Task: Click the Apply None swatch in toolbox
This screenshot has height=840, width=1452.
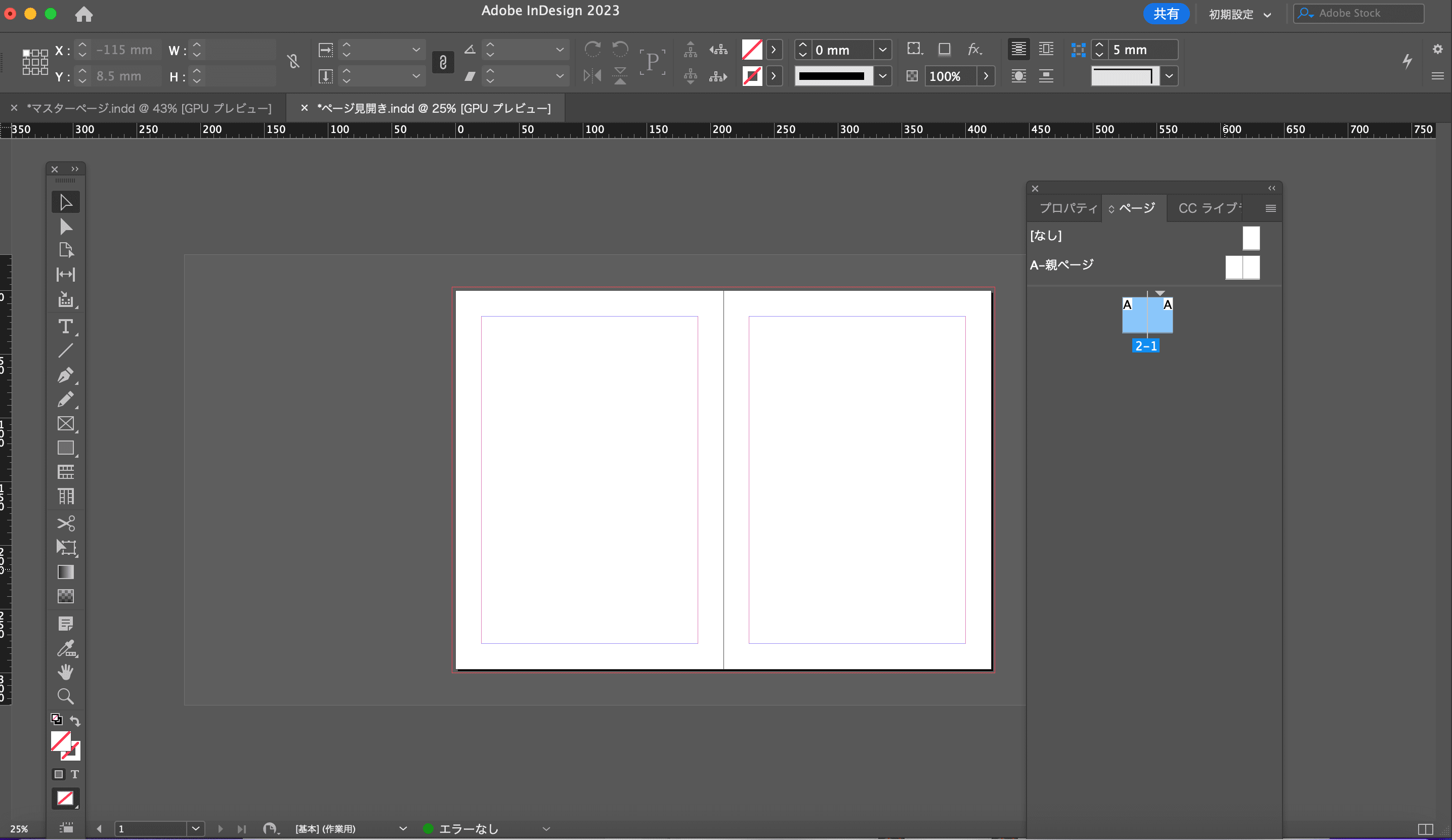Action: [65, 798]
